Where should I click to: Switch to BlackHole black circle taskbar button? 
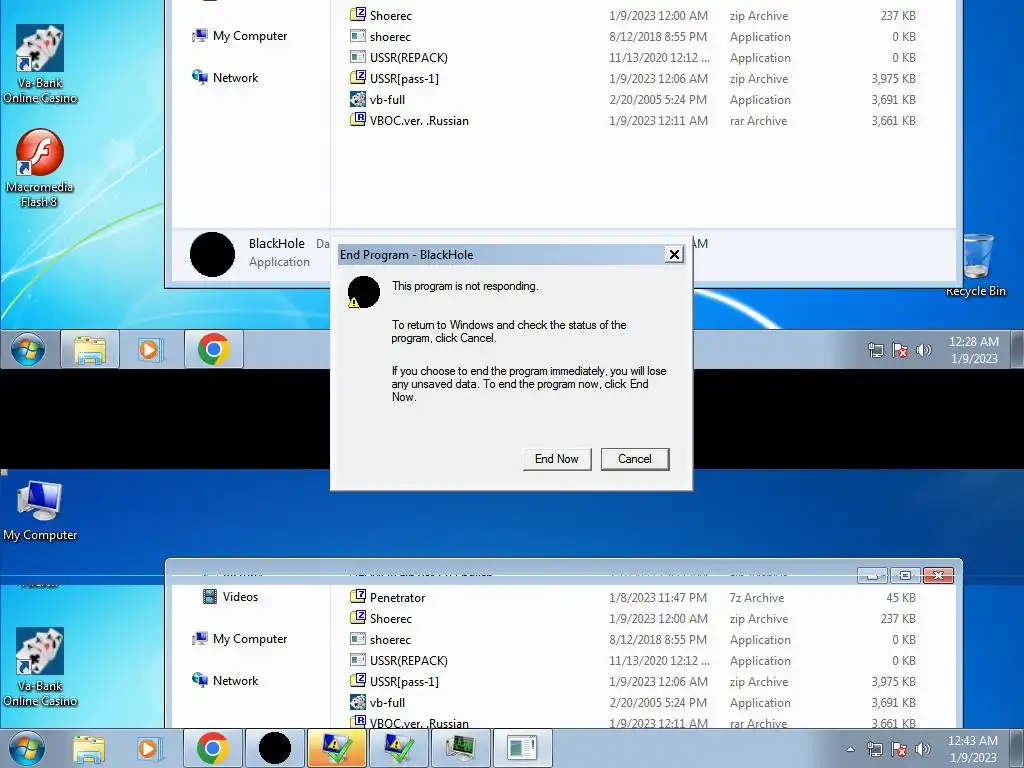(x=275, y=748)
